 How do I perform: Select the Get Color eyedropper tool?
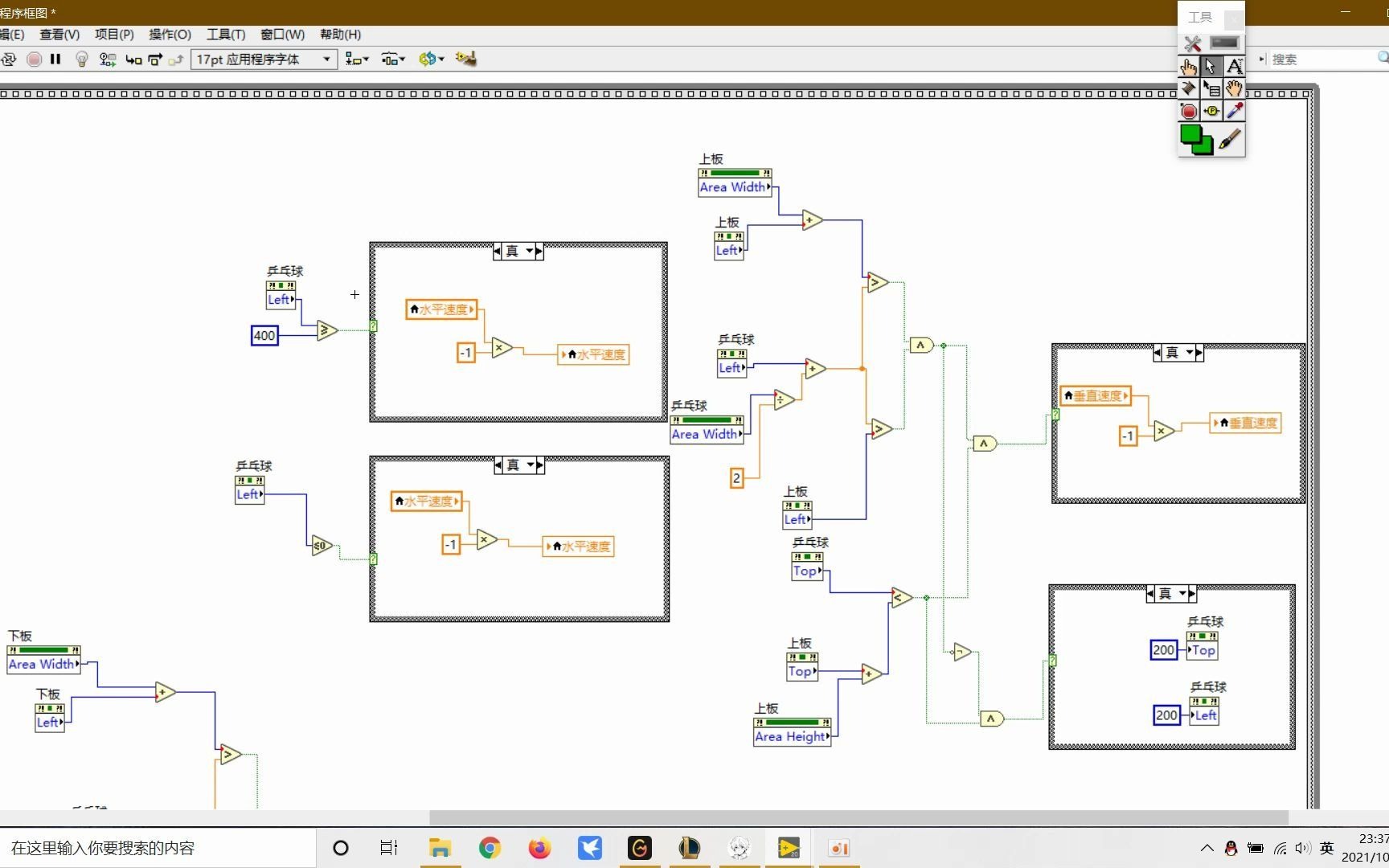pyautogui.click(x=1234, y=111)
